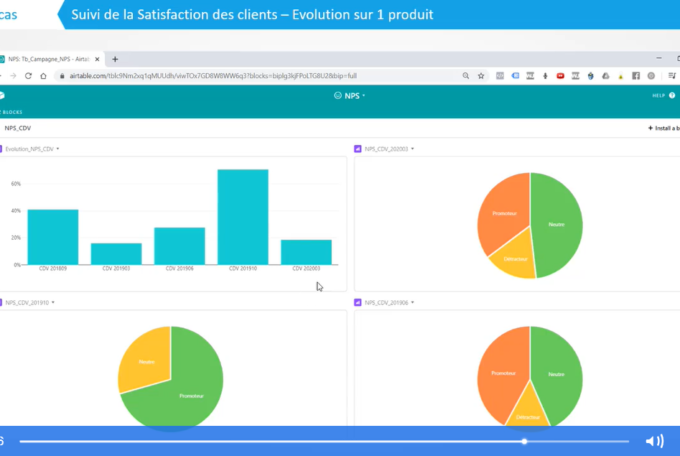
Task: Click the 40% axis label
Action: click(16, 211)
